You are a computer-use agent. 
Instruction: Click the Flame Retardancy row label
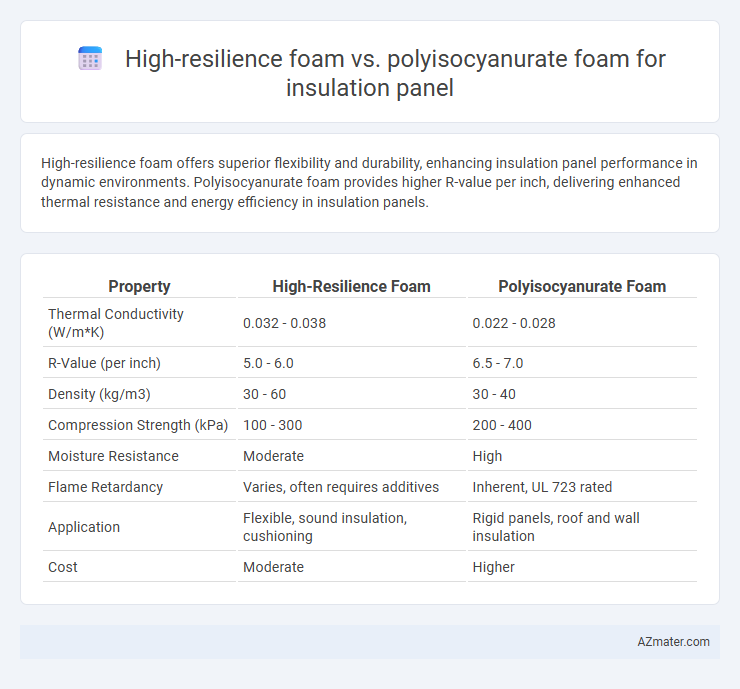tap(105, 487)
